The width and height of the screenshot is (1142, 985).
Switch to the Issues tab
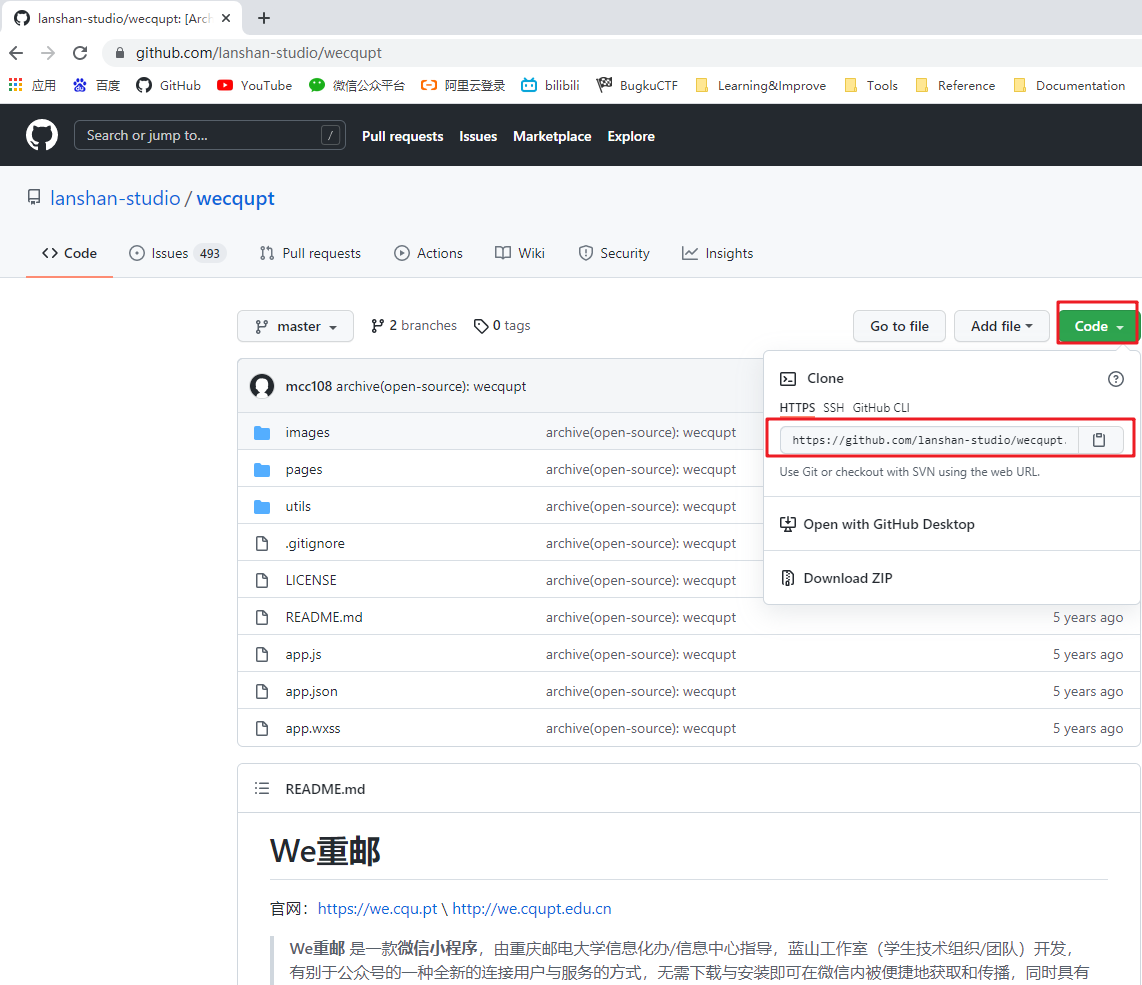pos(178,253)
